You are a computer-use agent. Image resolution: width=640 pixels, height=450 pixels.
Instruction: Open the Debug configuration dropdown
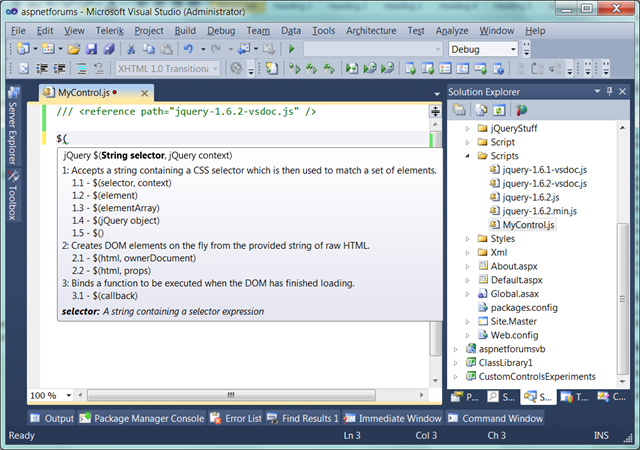pyautogui.click(x=512, y=49)
